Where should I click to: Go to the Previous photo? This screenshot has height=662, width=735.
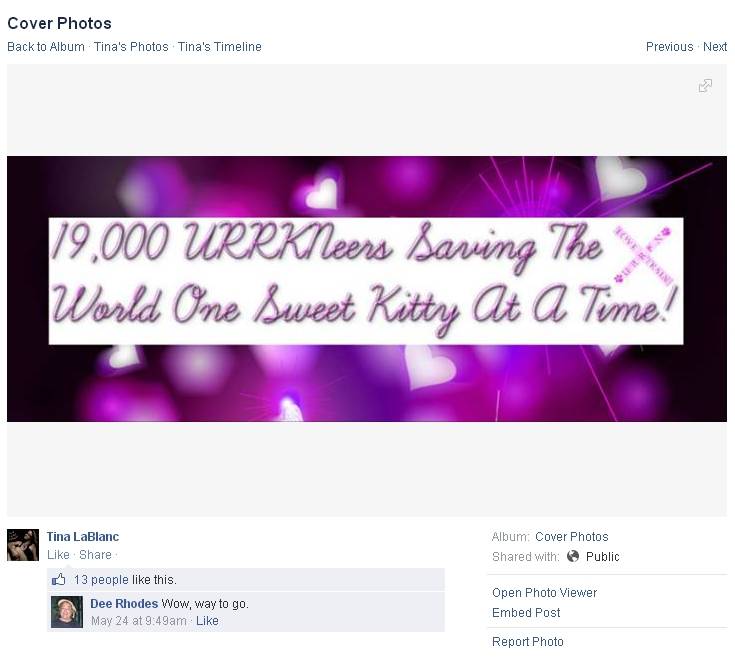coord(669,47)
